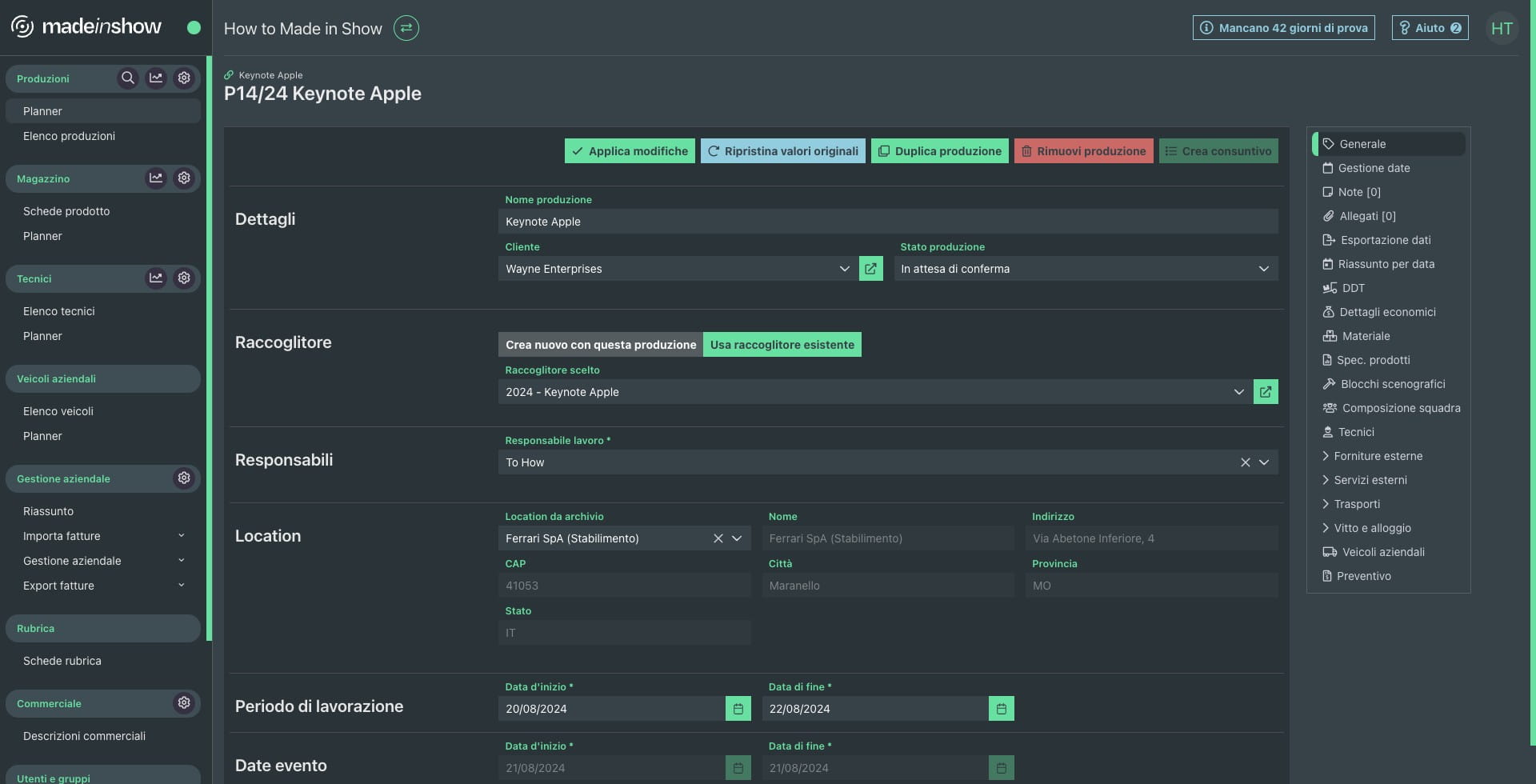Select Crea nuovo con questa produzione option
This screenshot has height=784, width=1536.
[601, 345]
